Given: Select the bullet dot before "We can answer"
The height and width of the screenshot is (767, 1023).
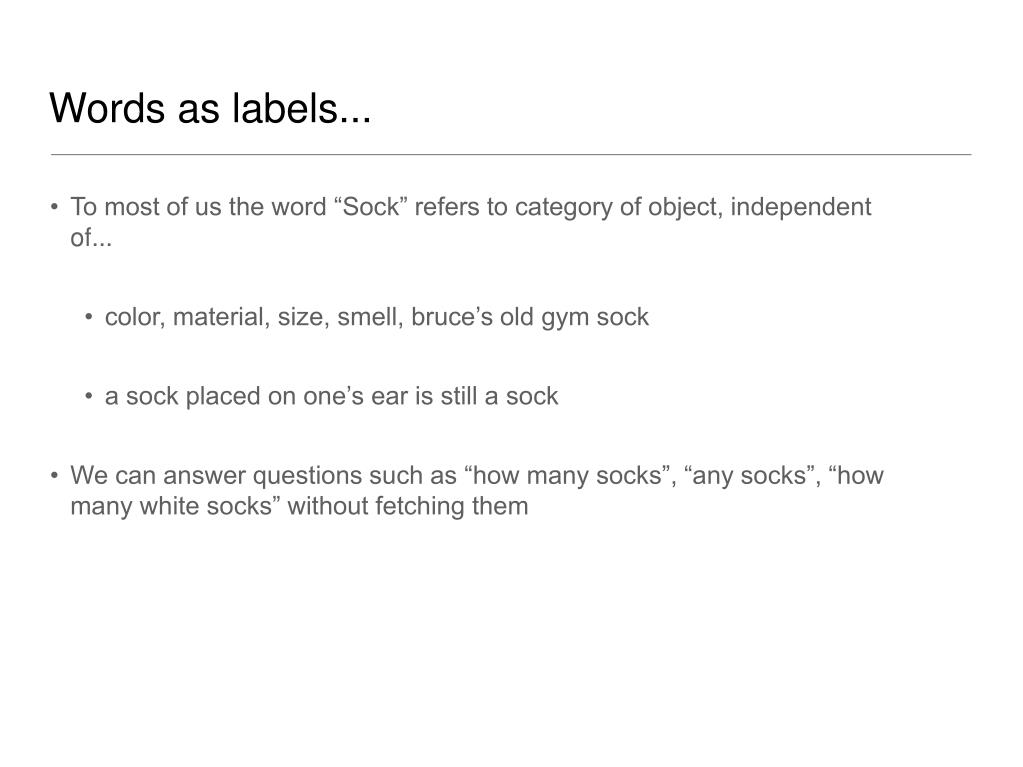Looking at the screenshot, I should click(x=55, y=475).
